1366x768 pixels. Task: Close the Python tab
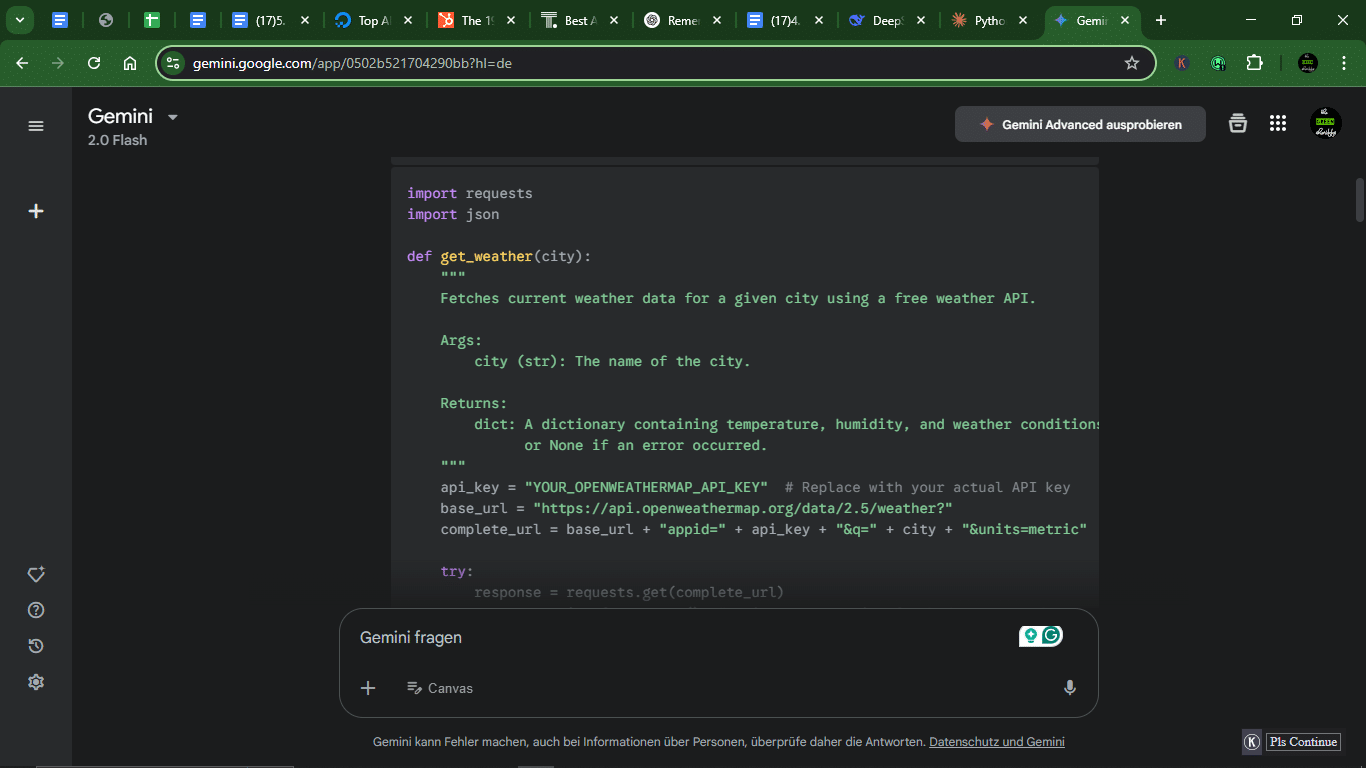click(x=1023, y=20)
